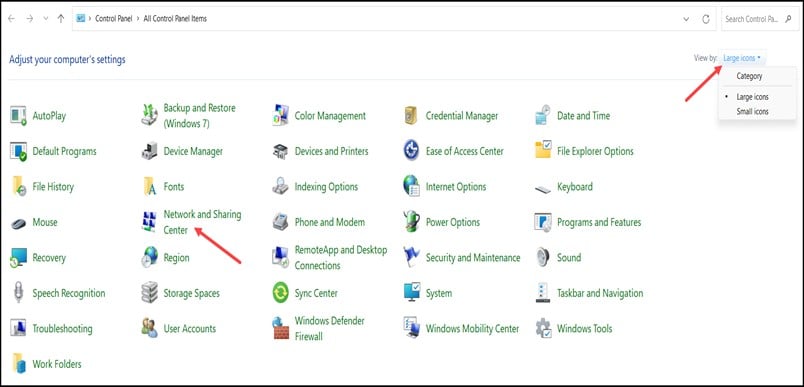Click the Phone and Modem icon
The height and width of the screenshot is (387, 804).
tap(280, 222)
